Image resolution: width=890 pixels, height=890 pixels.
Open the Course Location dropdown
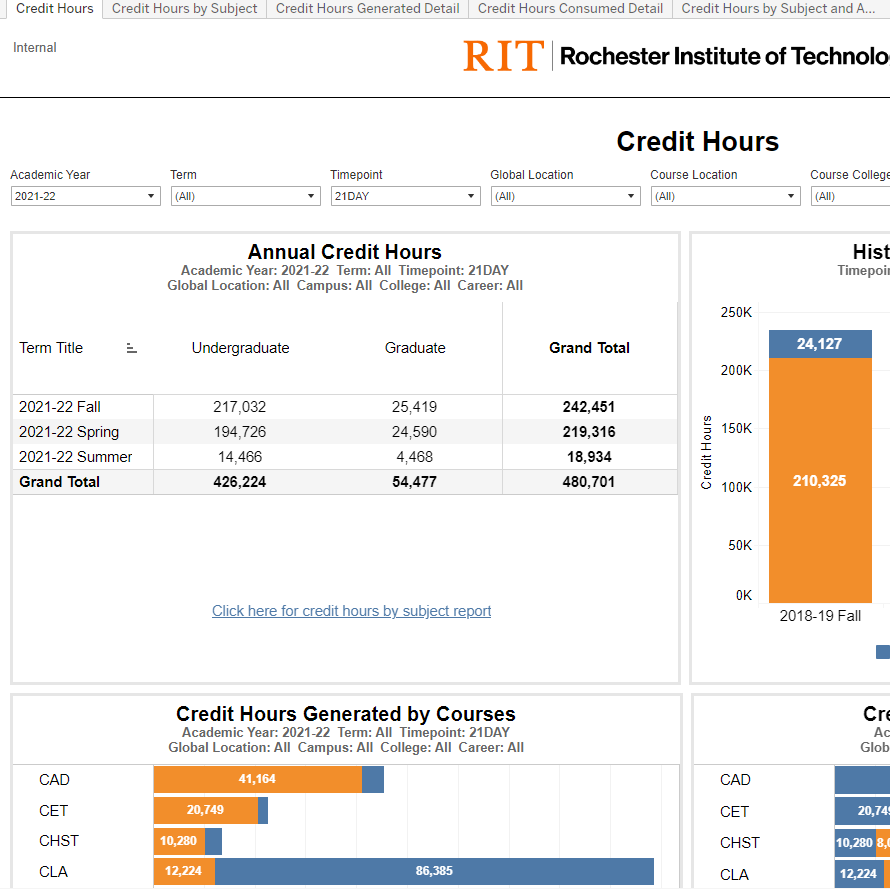725,196
